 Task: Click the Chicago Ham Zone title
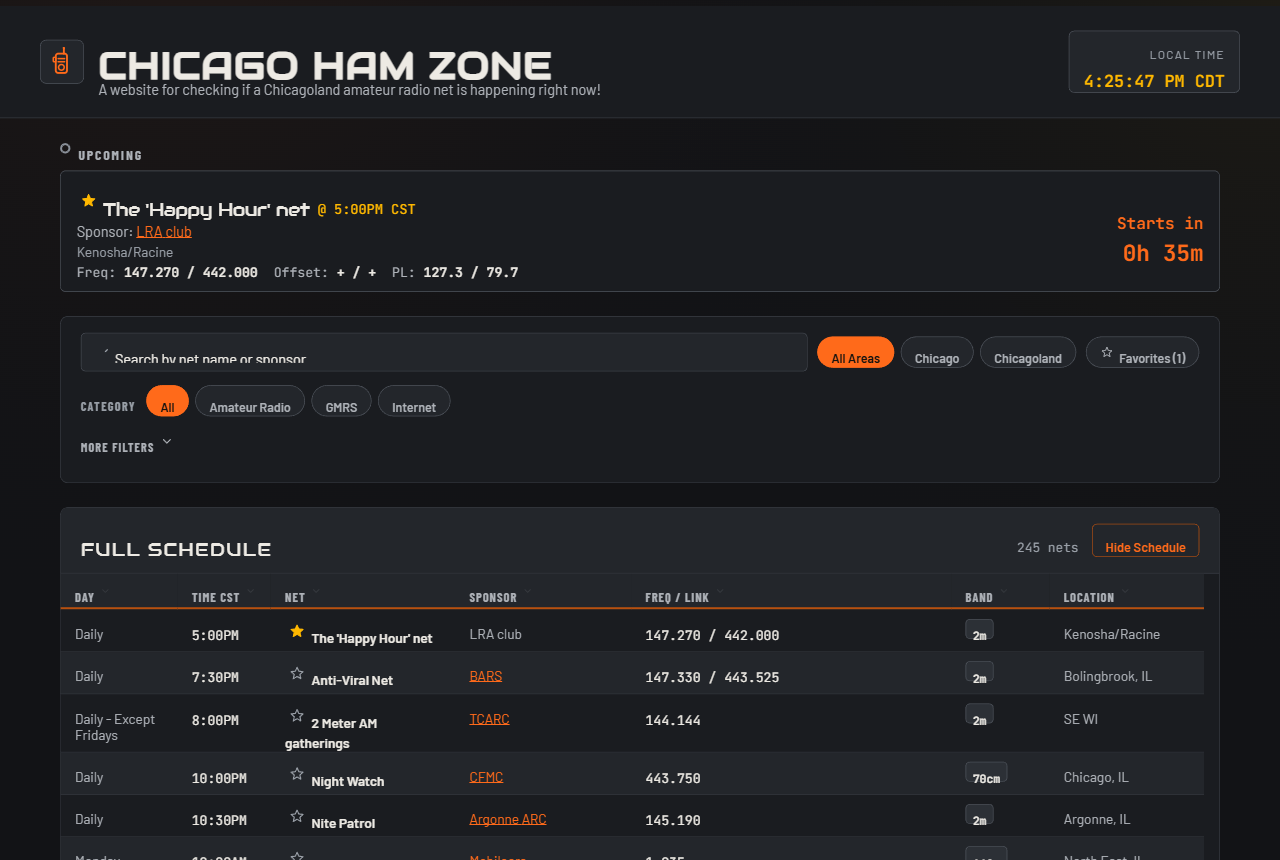pos(325,66)
